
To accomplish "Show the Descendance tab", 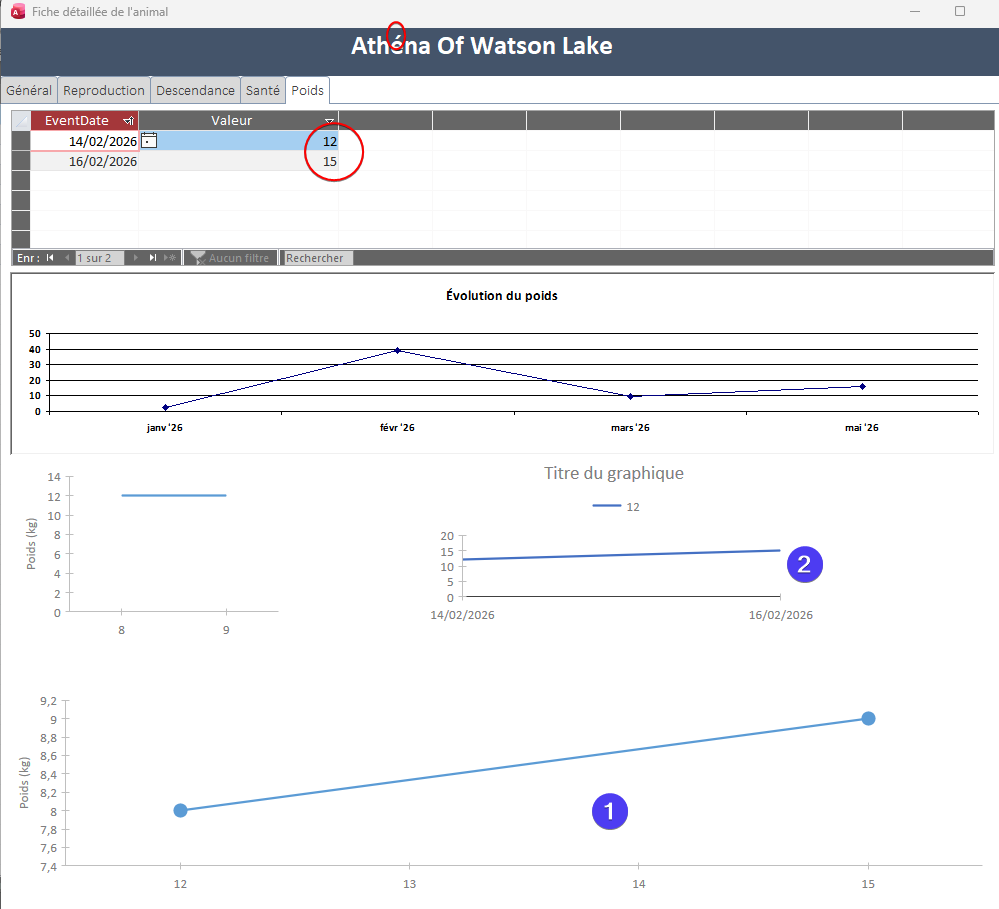I will pos(195,90).
